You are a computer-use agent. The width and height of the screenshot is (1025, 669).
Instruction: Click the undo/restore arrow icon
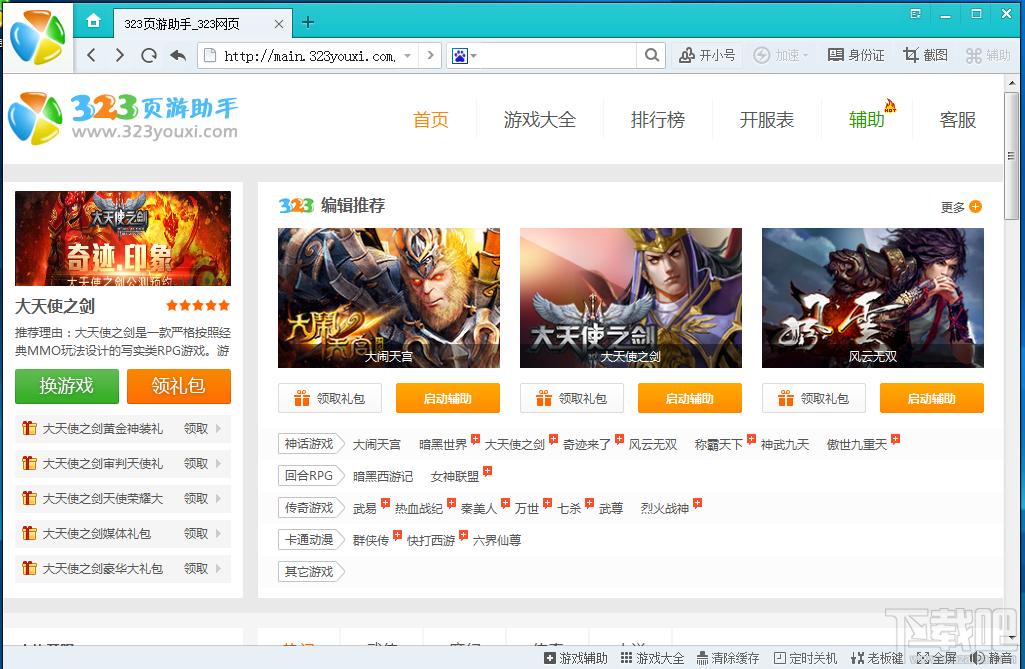[x=178, y=56]
